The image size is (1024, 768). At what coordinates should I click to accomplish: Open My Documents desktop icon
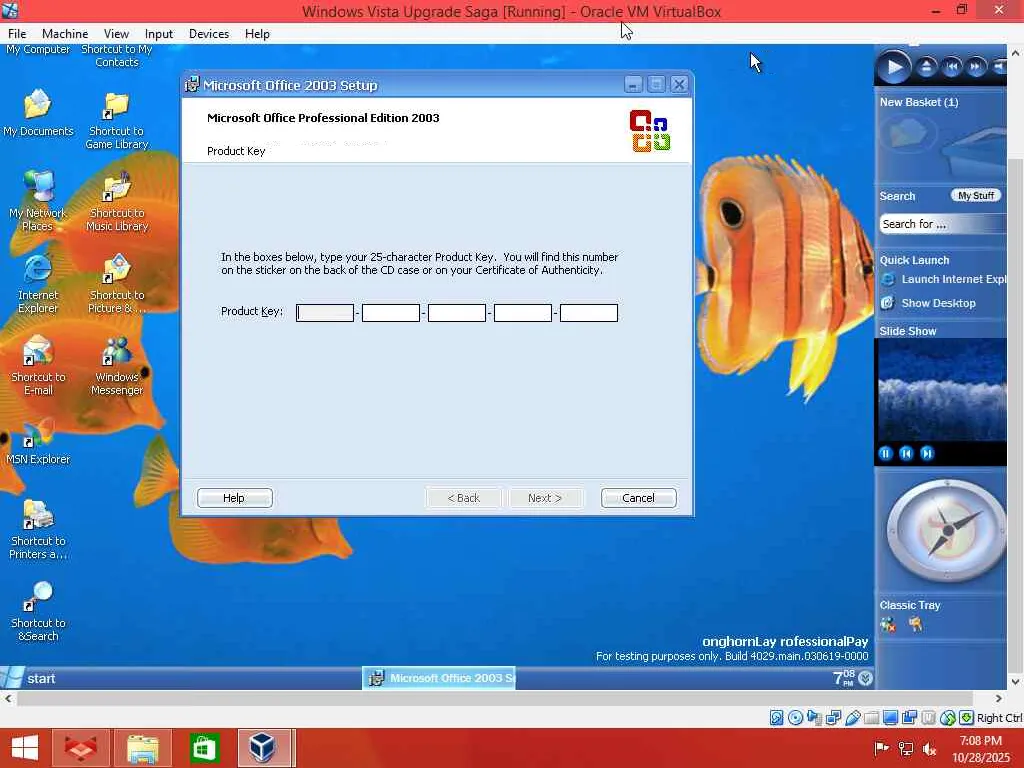point(38,112)
